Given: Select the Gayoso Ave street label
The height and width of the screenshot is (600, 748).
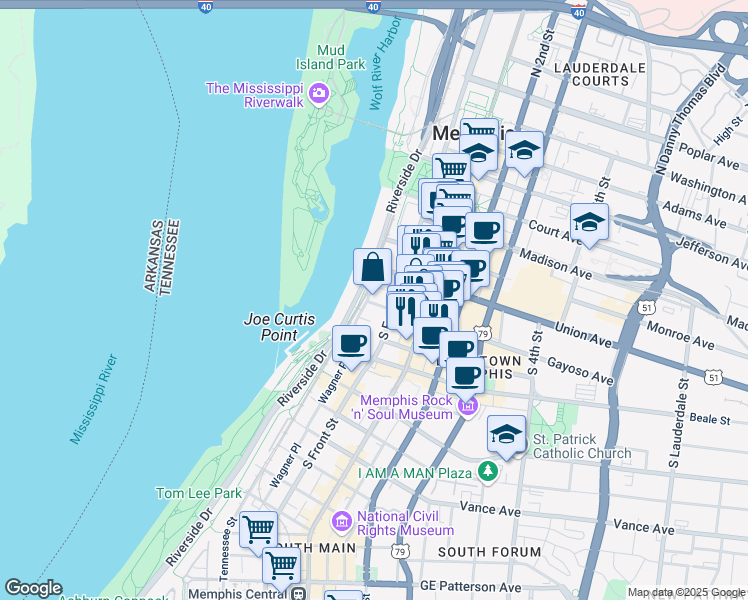Looking at the screenshot, I should pos(580,371).
